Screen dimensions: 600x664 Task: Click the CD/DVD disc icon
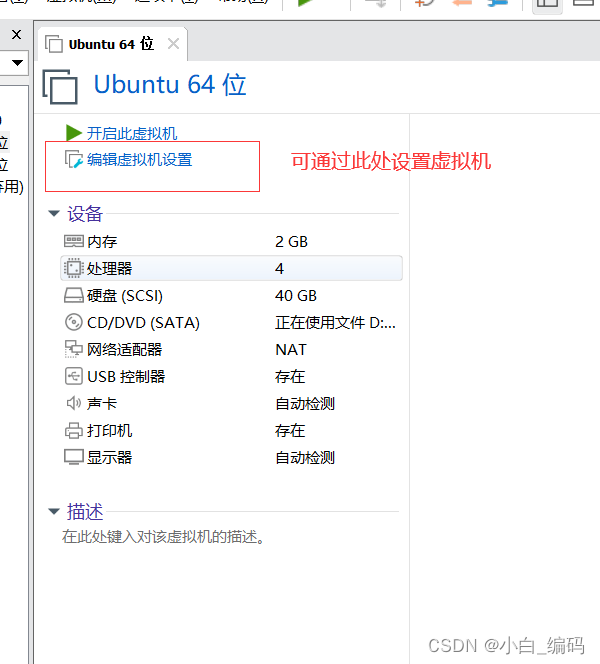[x=74, y=322]
